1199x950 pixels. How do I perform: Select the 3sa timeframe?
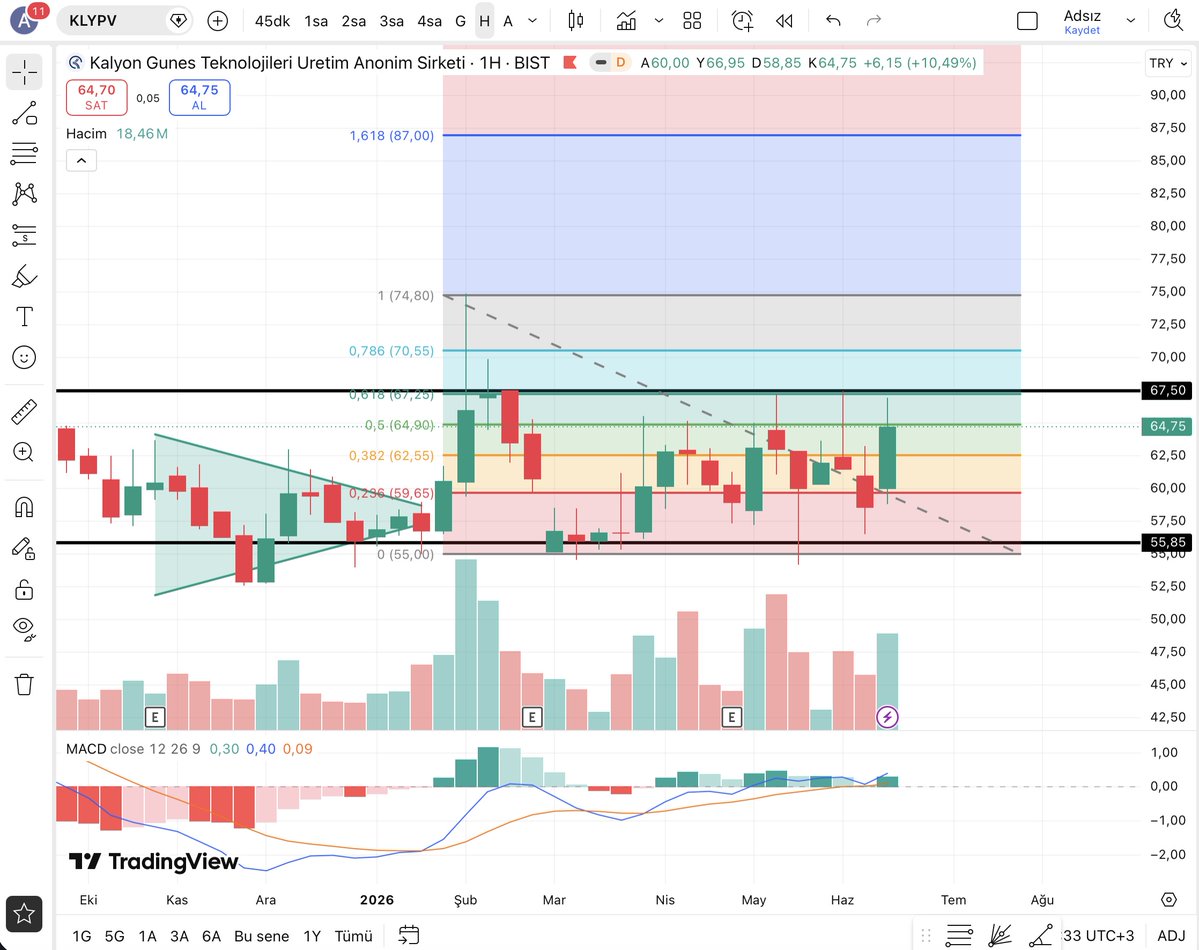click(392, 21)
